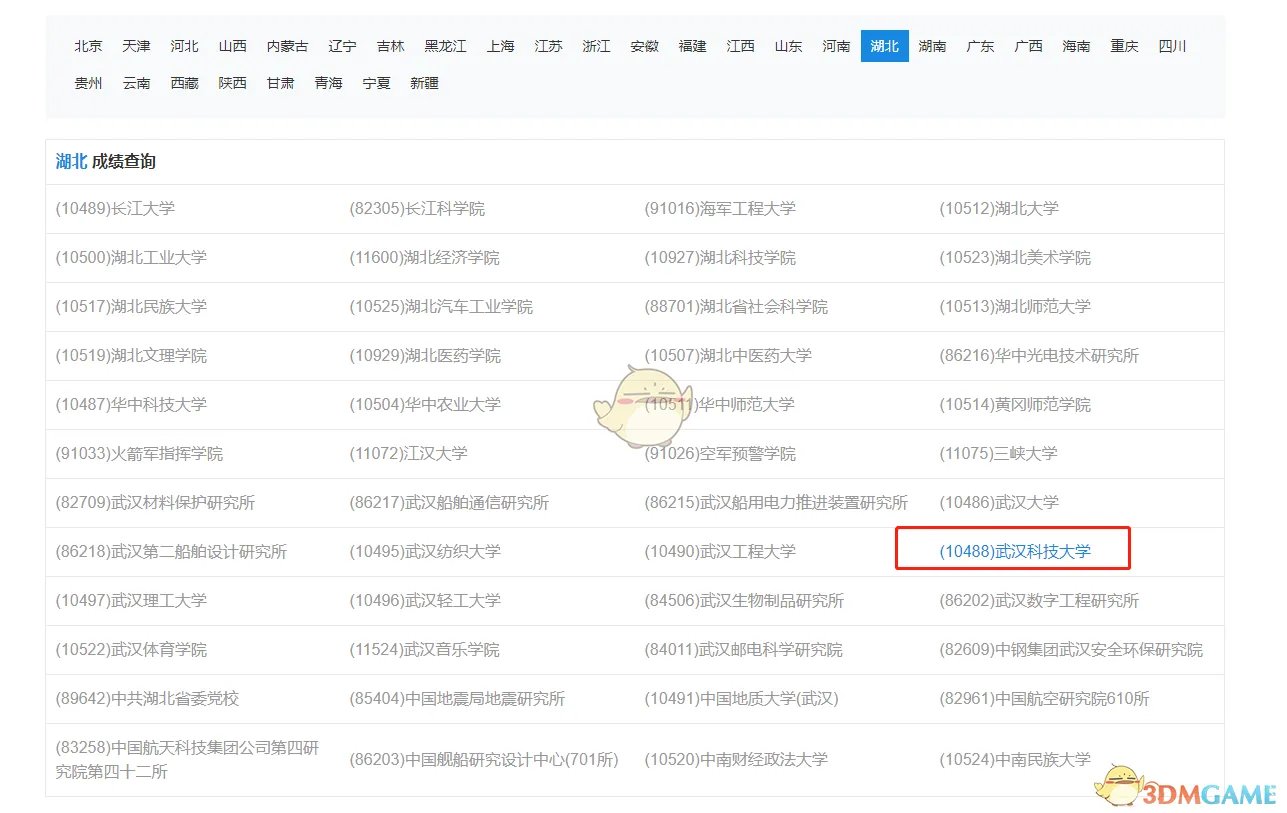Select 华中农业大学 from the list
Viewport: 1287px width, 813px height.
(x=429, y=404)
